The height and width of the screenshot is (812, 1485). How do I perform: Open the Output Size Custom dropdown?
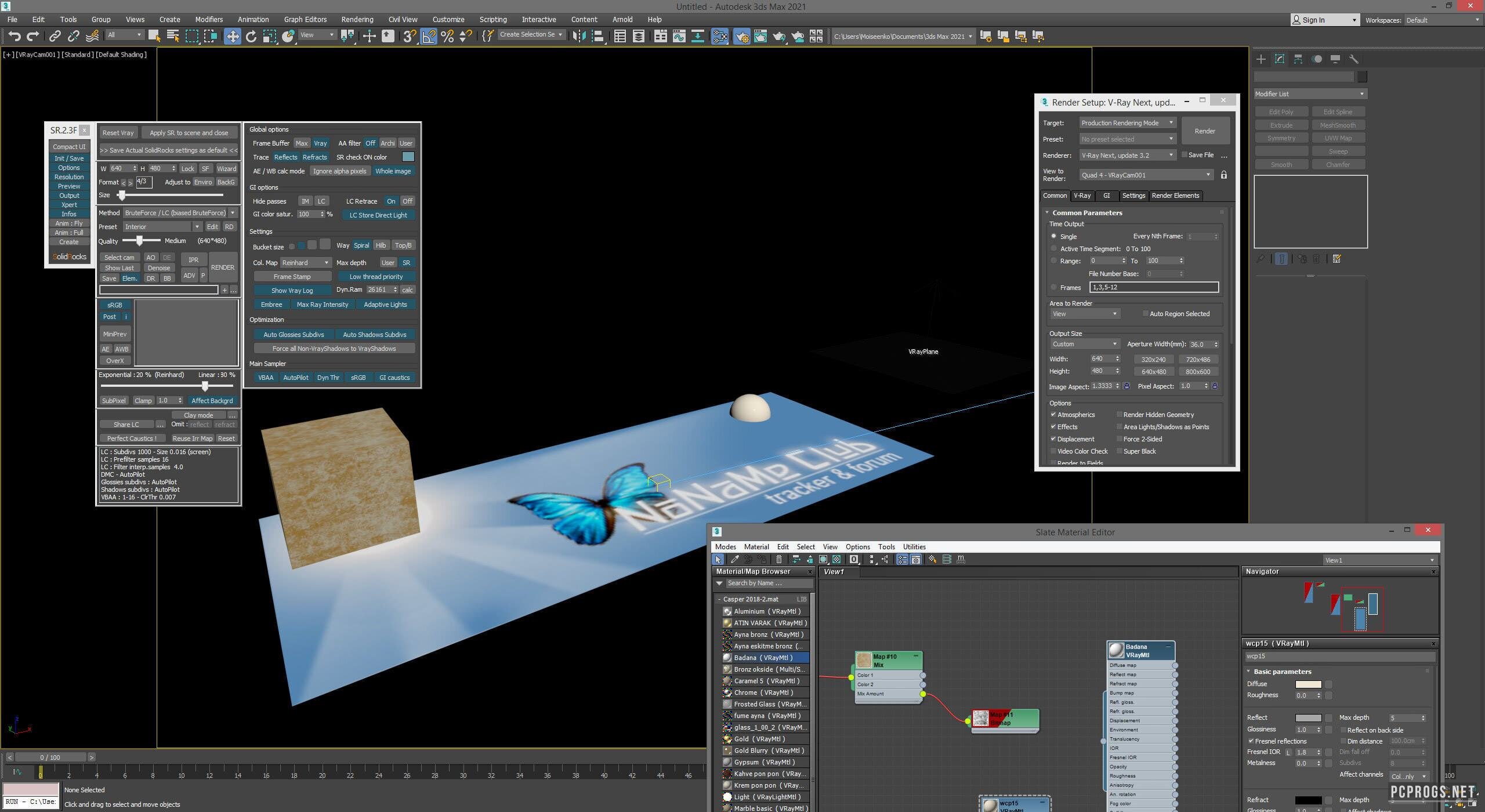[x=1084, y=344]
